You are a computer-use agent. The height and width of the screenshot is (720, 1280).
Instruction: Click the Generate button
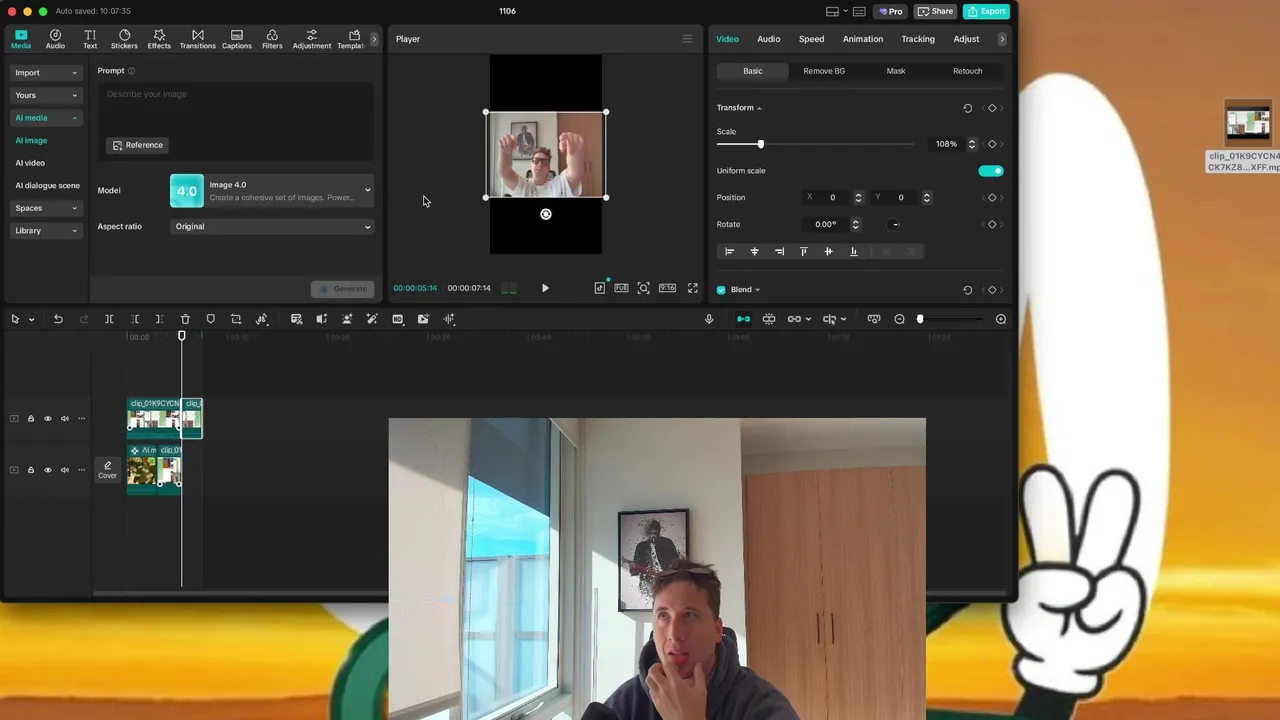343,289
